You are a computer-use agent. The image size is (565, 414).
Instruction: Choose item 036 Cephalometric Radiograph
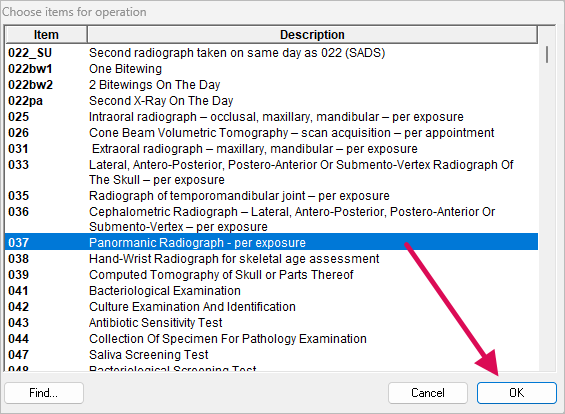271,219
